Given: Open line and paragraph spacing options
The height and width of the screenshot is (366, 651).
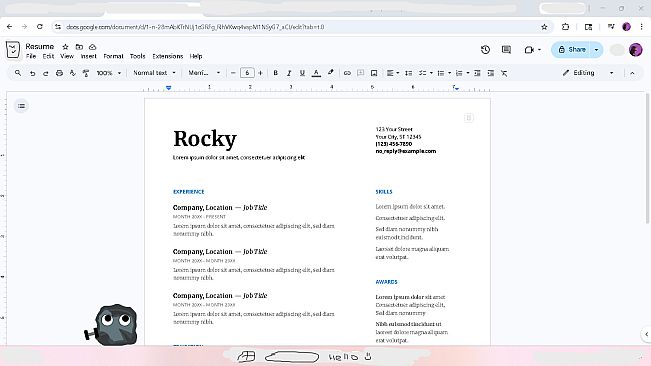Looking at the screenshot, I should tap(409, 73).
